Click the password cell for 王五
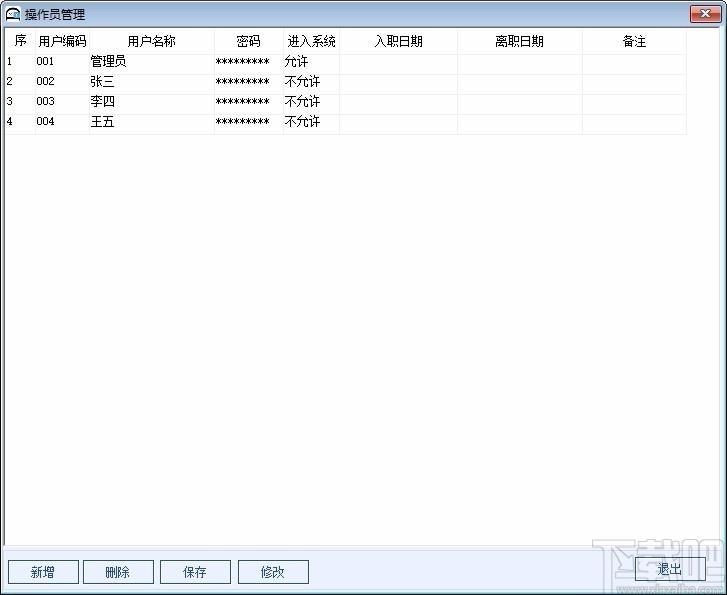The image size is (727, 595). (x=249, y=124)
